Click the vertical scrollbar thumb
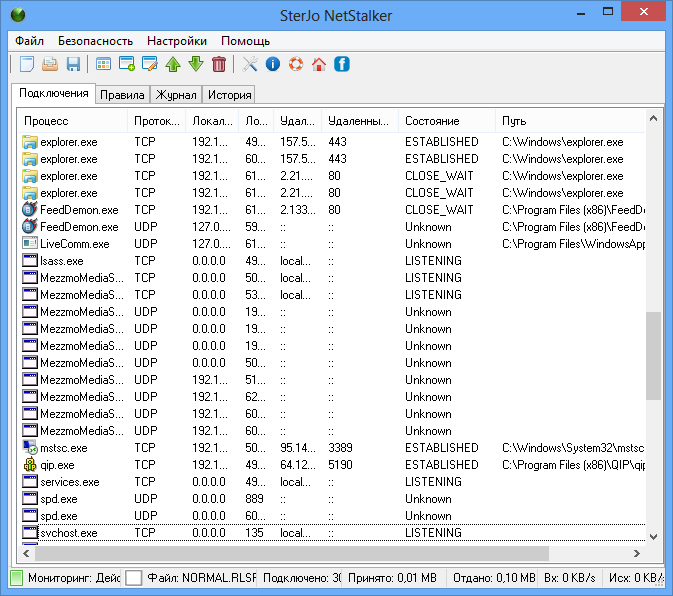 coord(653,356)
